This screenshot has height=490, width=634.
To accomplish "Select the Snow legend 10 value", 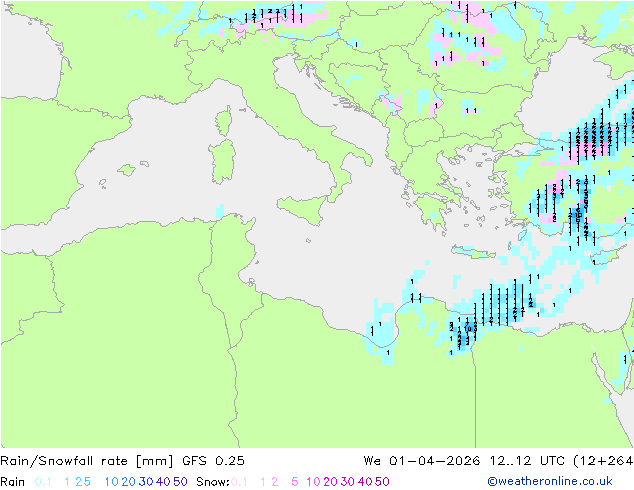I will click(x=313, y=482).
